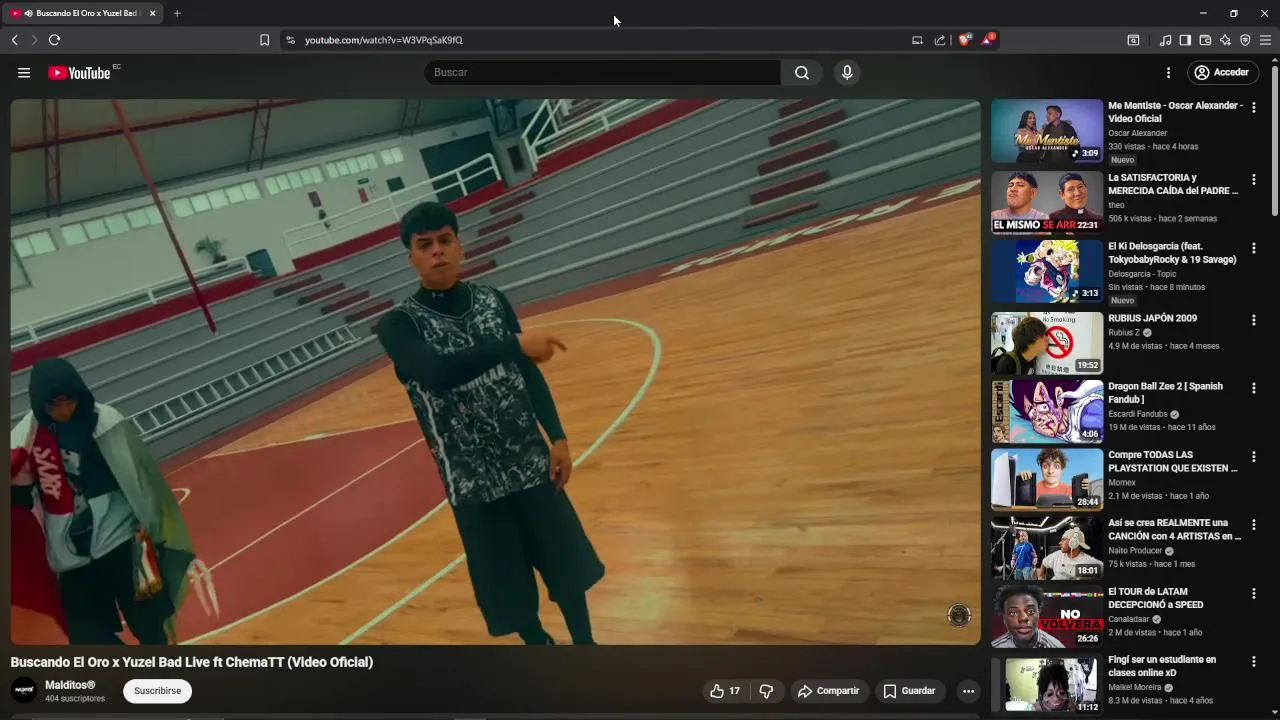The height and width of the screenshot is (720, 1280).
Task: Click the Oscar Alexander channel name
Action: click(x=1137, y=133)
